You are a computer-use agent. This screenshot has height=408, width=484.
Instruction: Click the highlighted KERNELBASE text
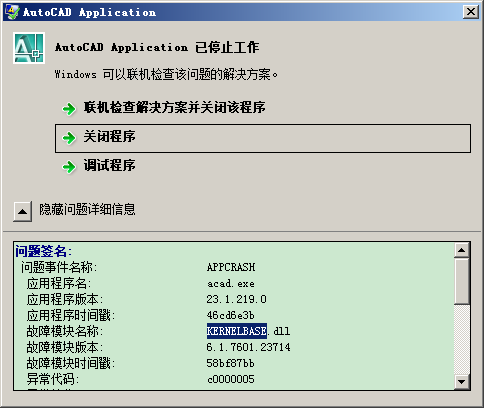click(237, 331)
